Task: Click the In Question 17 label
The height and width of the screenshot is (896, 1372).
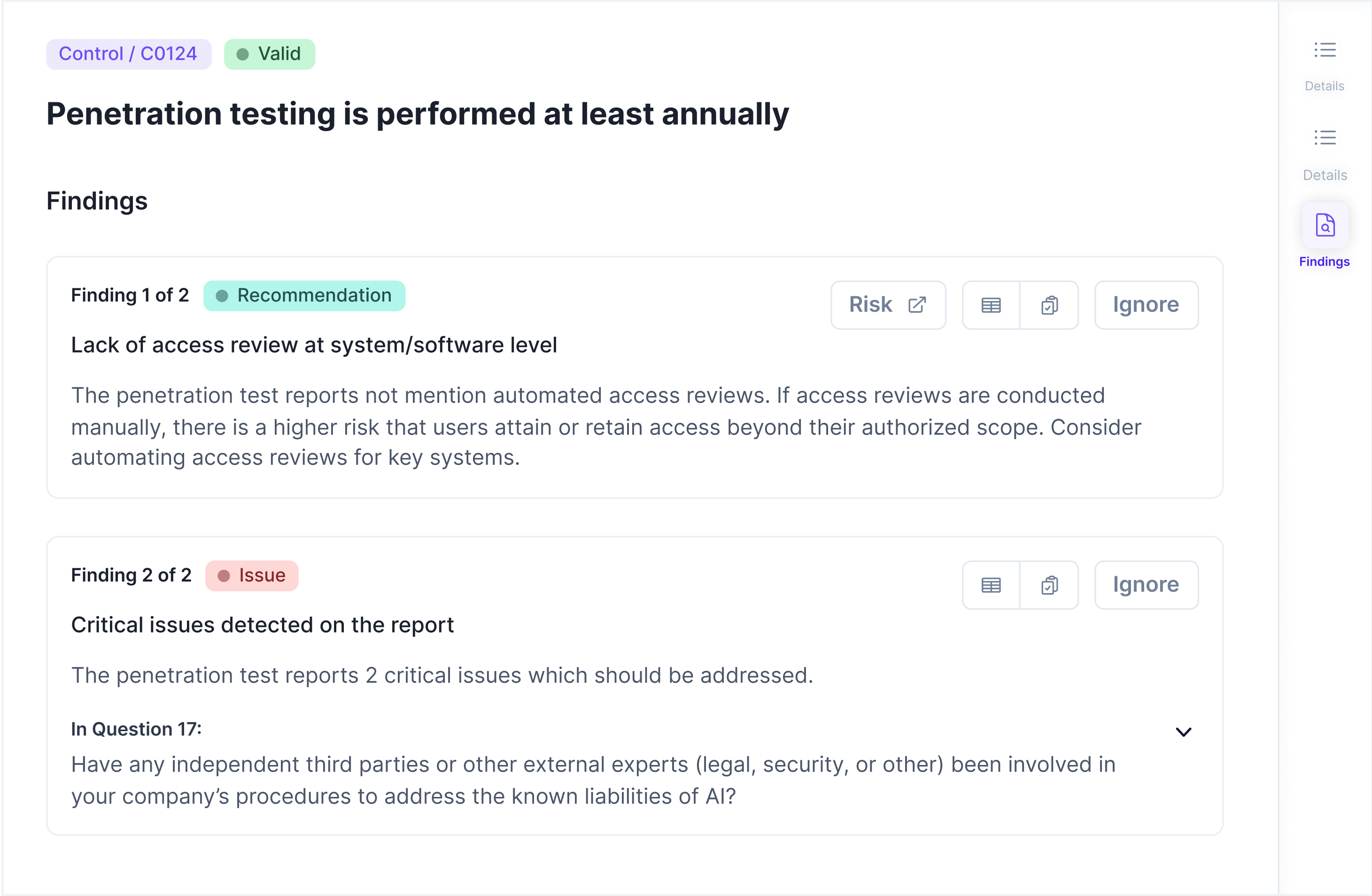Action: 136,729
